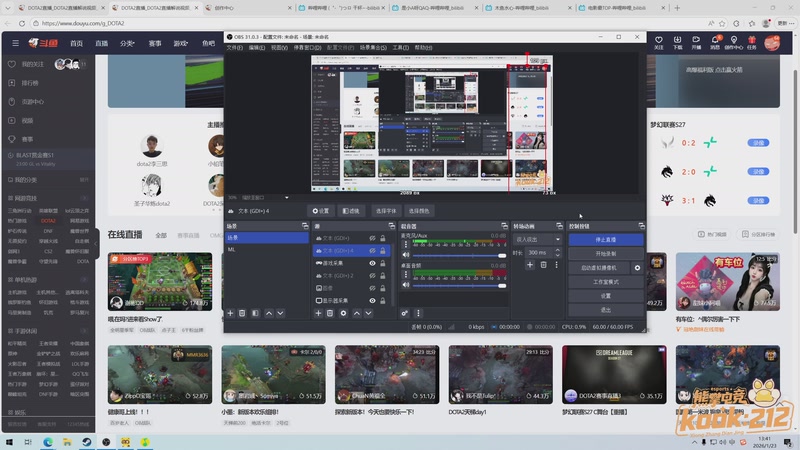Open 桌面音频 channel options dots
The height and width of the screenshot is (450, 800).
pyautogui.click(x=406, y=274)
